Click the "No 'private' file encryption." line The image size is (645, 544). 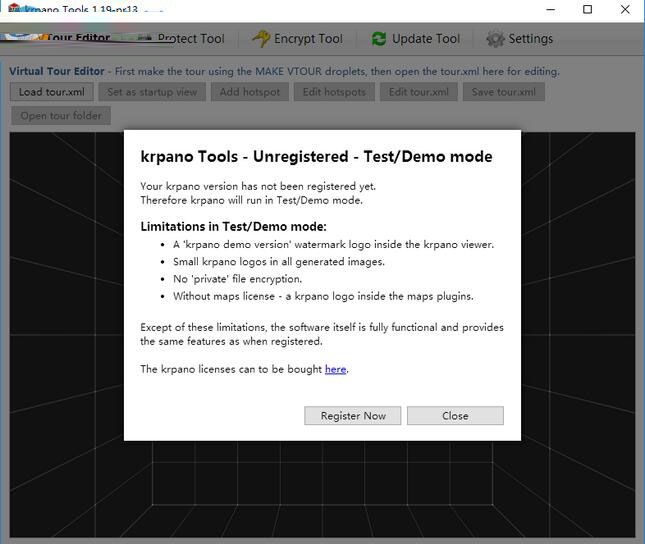pos(237,279)
